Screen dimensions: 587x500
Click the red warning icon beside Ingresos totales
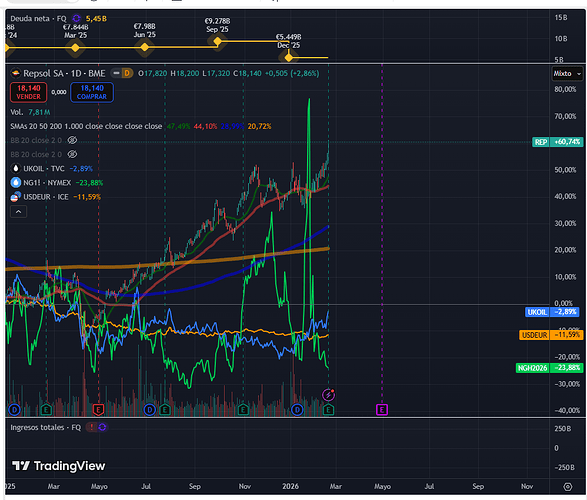92,427
